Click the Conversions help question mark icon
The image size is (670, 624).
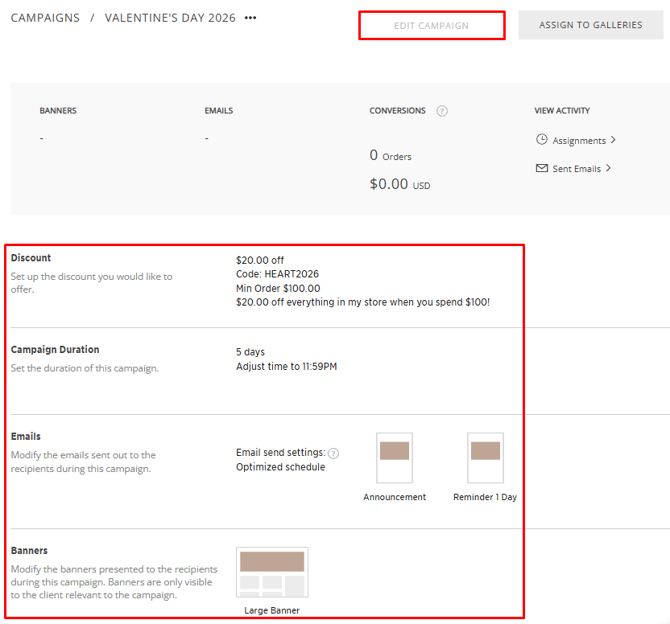point(442,111)
